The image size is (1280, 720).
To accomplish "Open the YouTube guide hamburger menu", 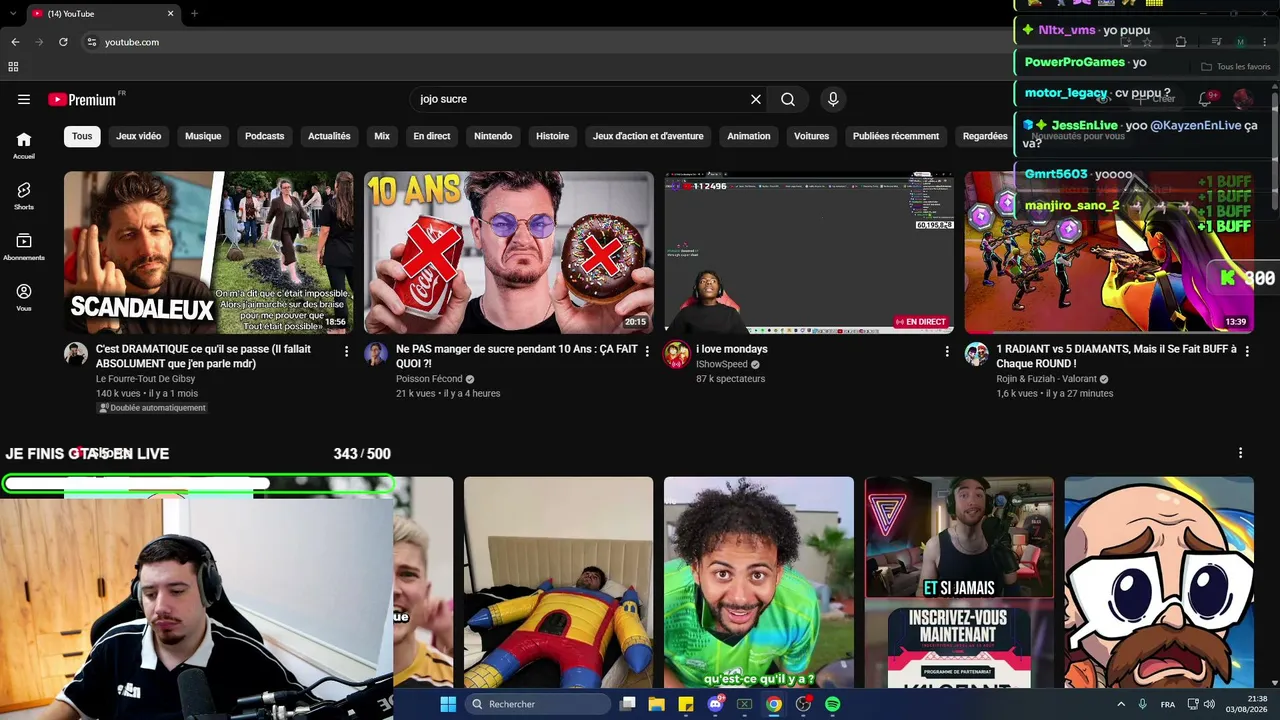I will point(24,99).
